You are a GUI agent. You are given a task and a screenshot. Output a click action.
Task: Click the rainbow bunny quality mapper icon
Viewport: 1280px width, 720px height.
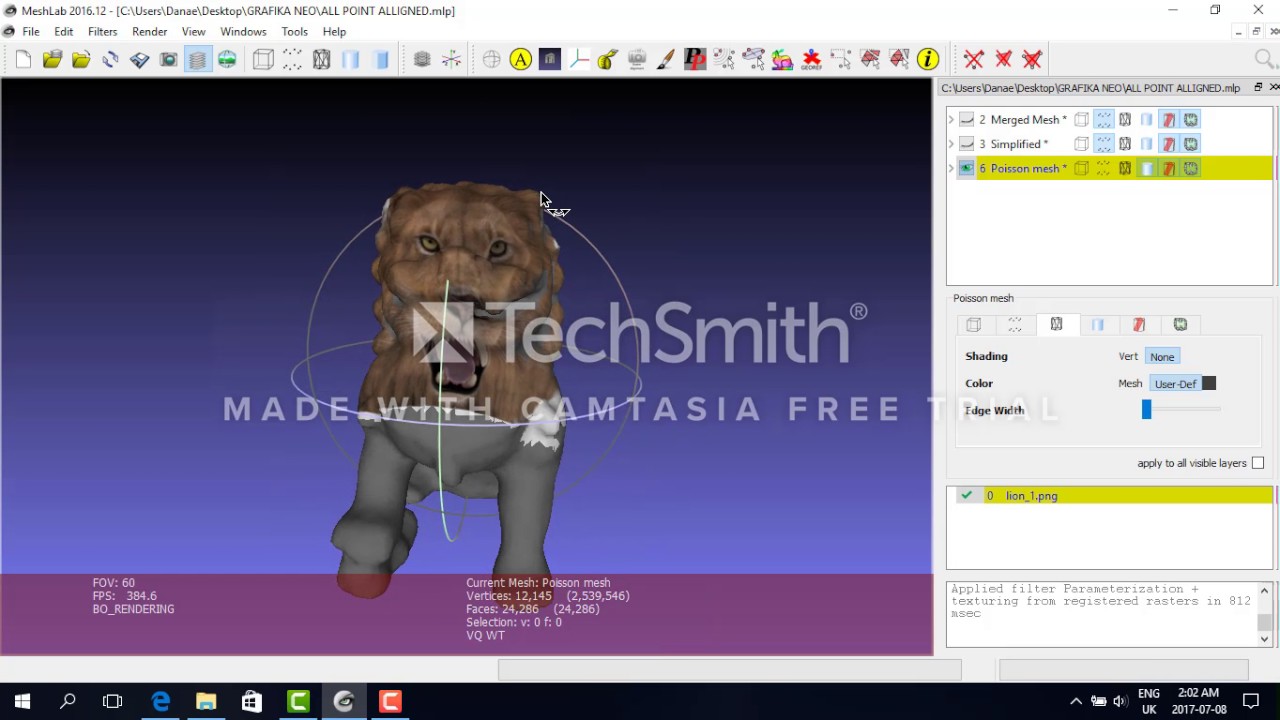pos(782,60)
